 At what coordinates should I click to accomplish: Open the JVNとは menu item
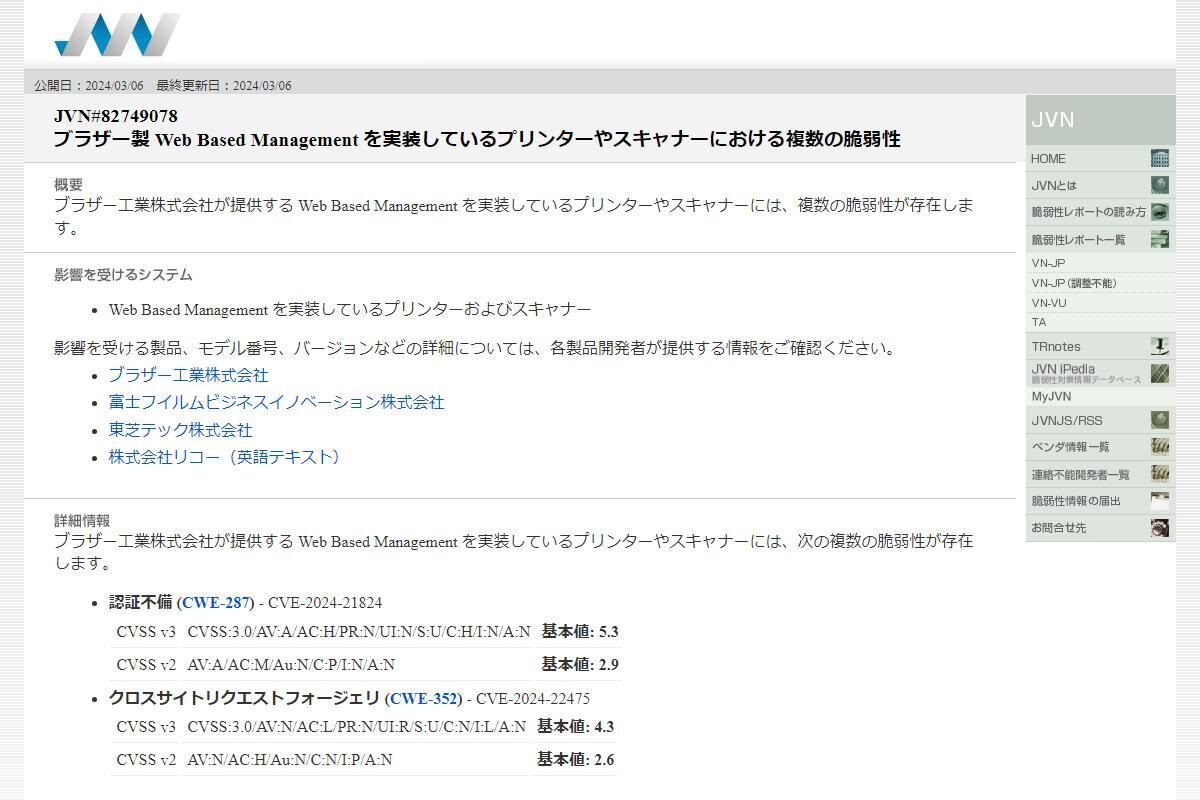pyautogui.click(x=1100, y=185)
